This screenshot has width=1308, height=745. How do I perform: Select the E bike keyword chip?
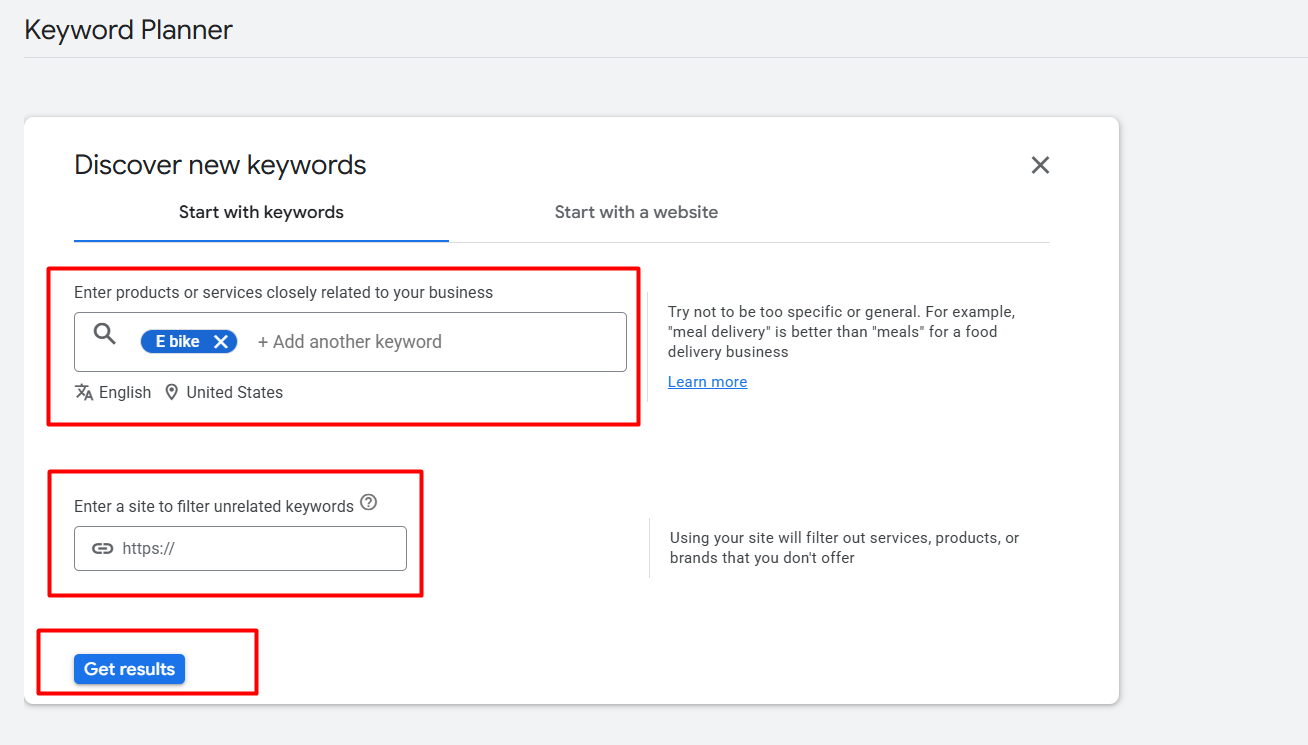tap(178, 342)
